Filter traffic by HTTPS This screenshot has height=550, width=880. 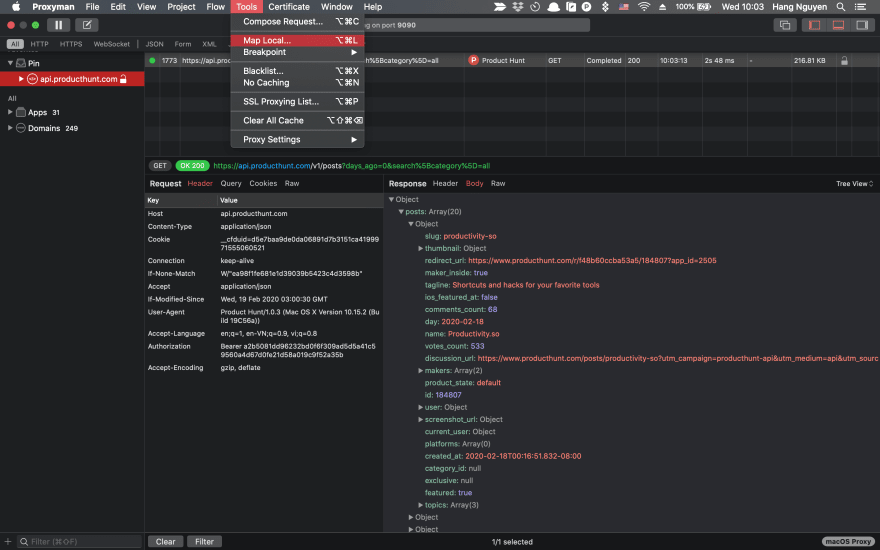[x=71, y=44]
